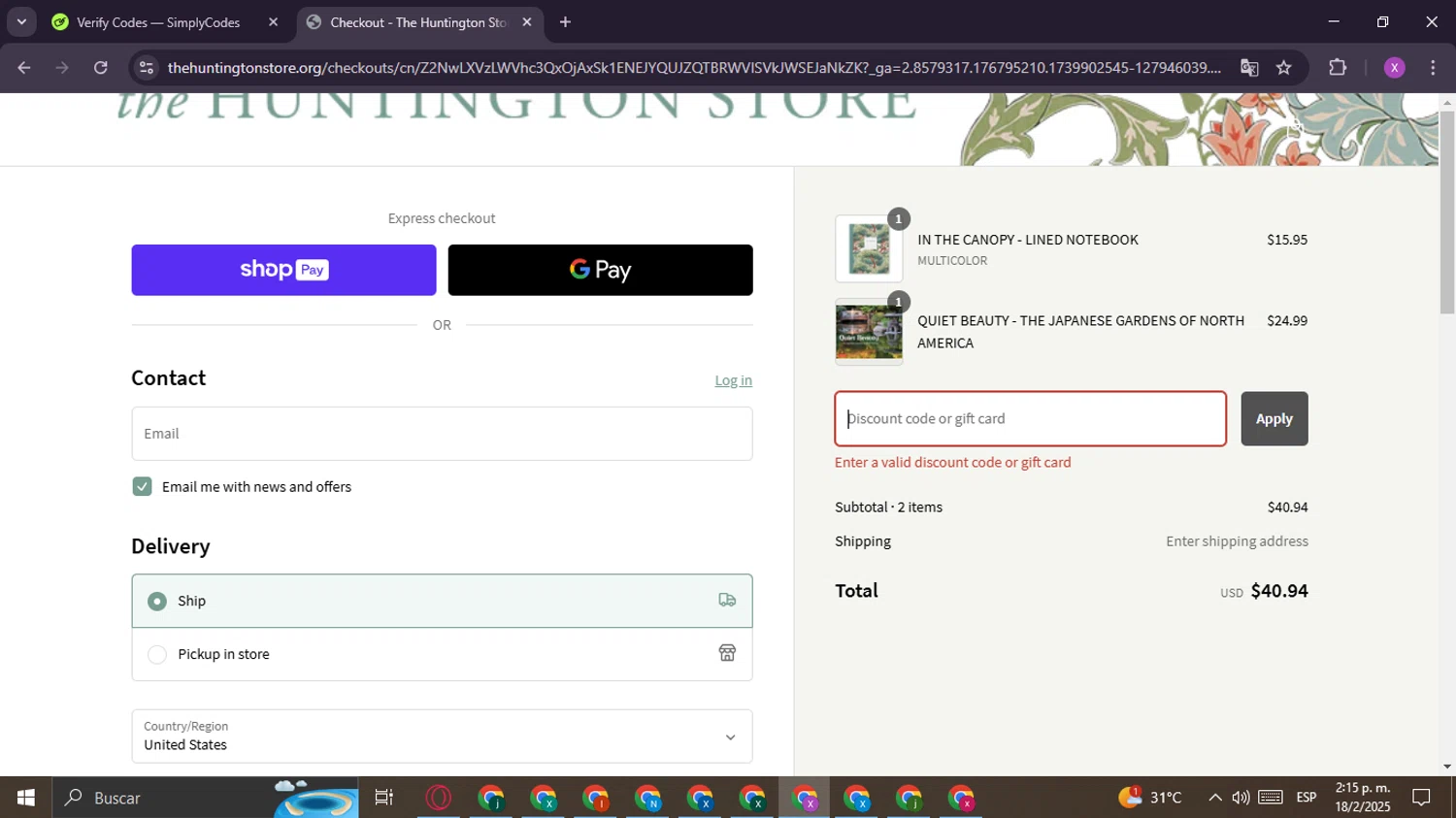This screenshot has height=818, width=1456.
Task: Focus the Email input field
Action: pos(442,434)
